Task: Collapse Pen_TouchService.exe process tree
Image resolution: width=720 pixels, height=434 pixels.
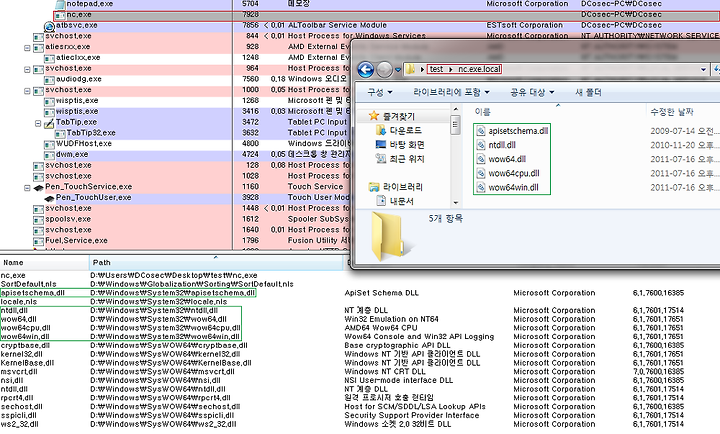Action: pos(27,188)
